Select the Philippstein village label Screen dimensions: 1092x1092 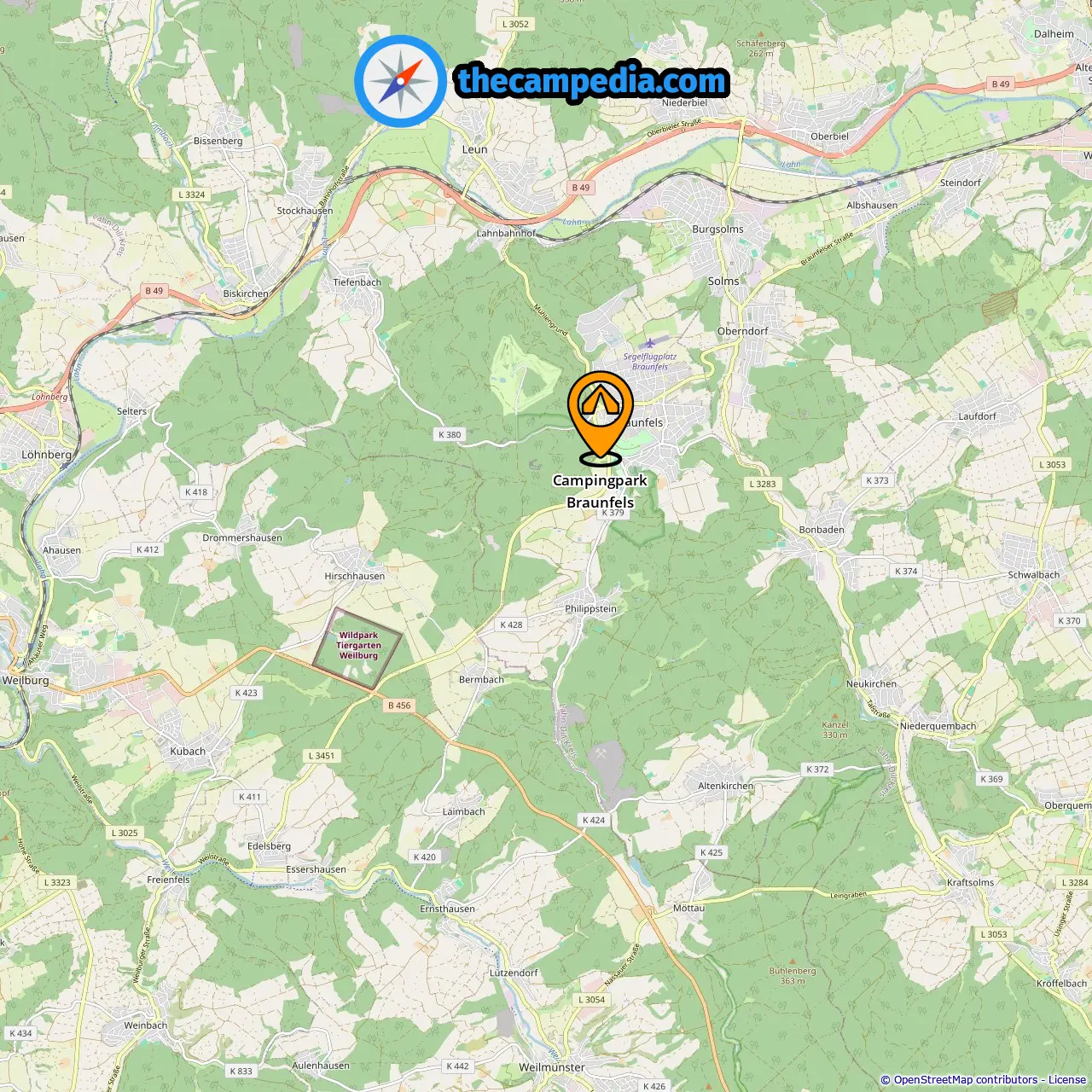590,609
